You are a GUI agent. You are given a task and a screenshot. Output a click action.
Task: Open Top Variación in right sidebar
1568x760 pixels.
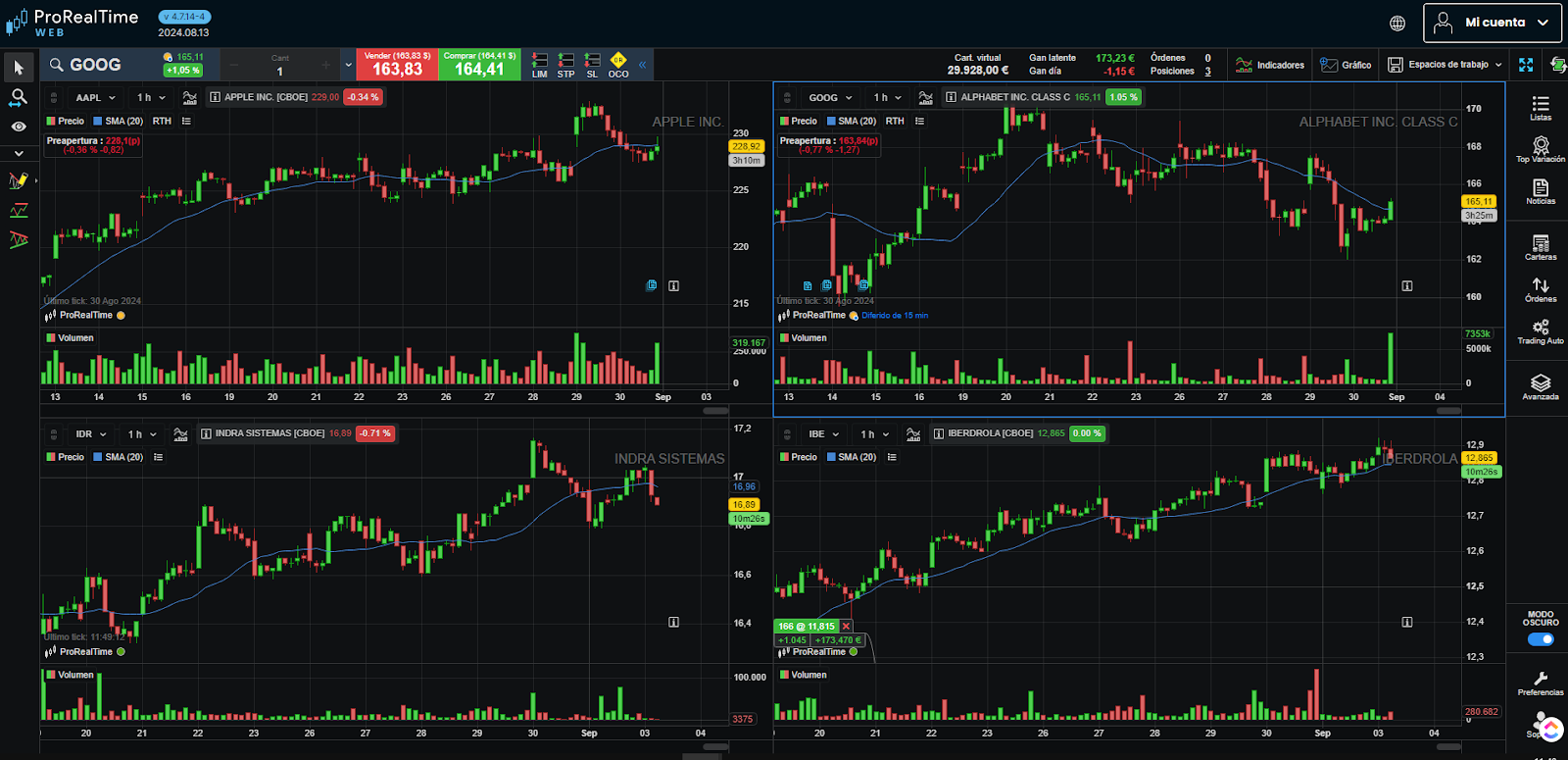click(1541, 149)
